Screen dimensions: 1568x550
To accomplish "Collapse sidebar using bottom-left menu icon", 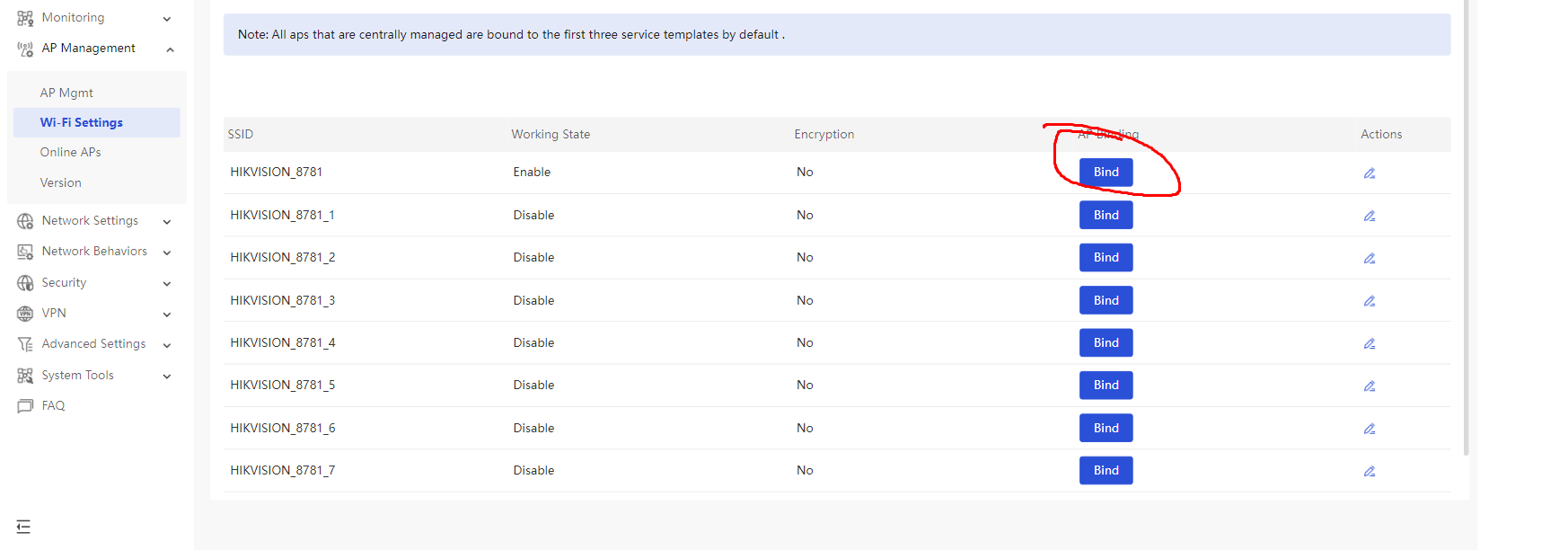I will point(23,527).
